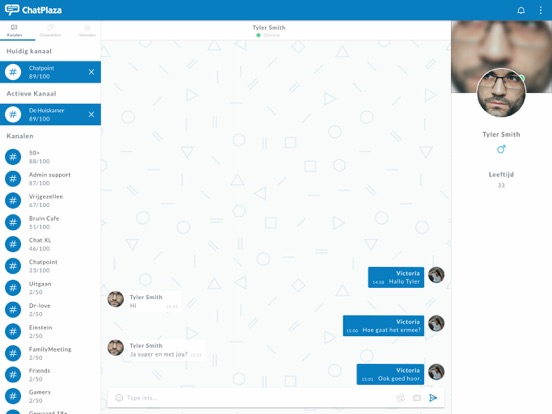Close the De Huiskamer active channel

(91, 114)
